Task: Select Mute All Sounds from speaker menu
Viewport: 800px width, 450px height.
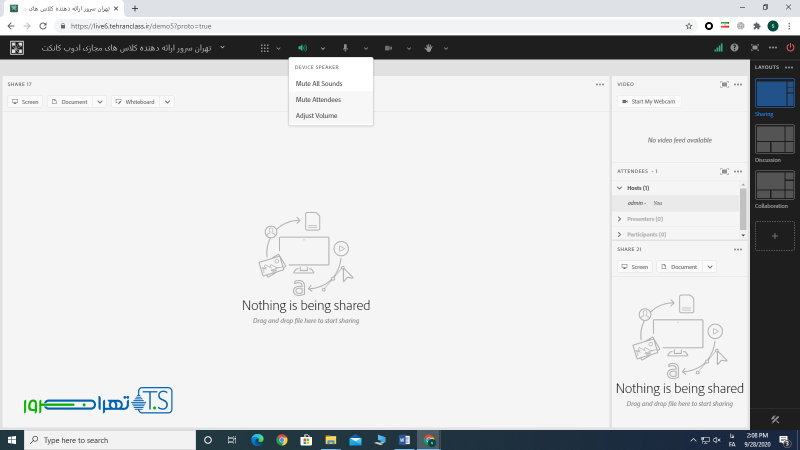Action: tap(319, 84)
